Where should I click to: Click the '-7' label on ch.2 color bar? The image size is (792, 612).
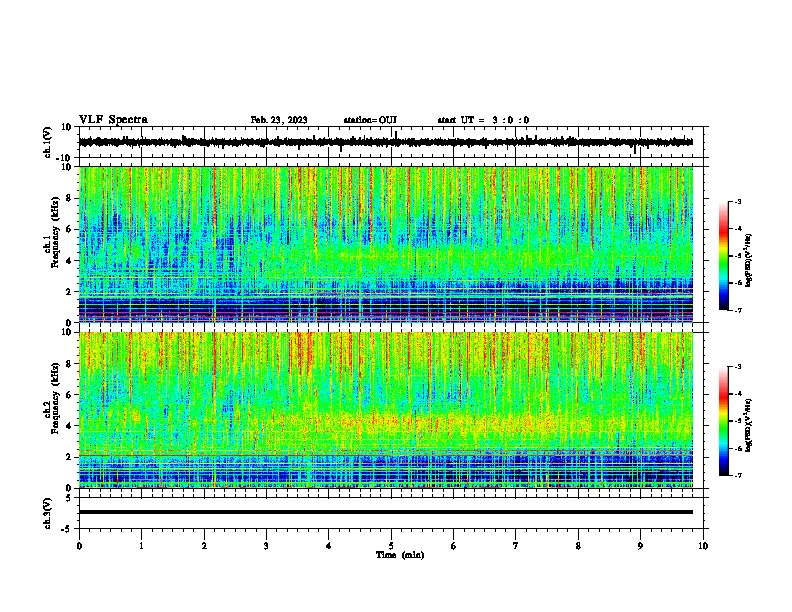coord(738,475)
